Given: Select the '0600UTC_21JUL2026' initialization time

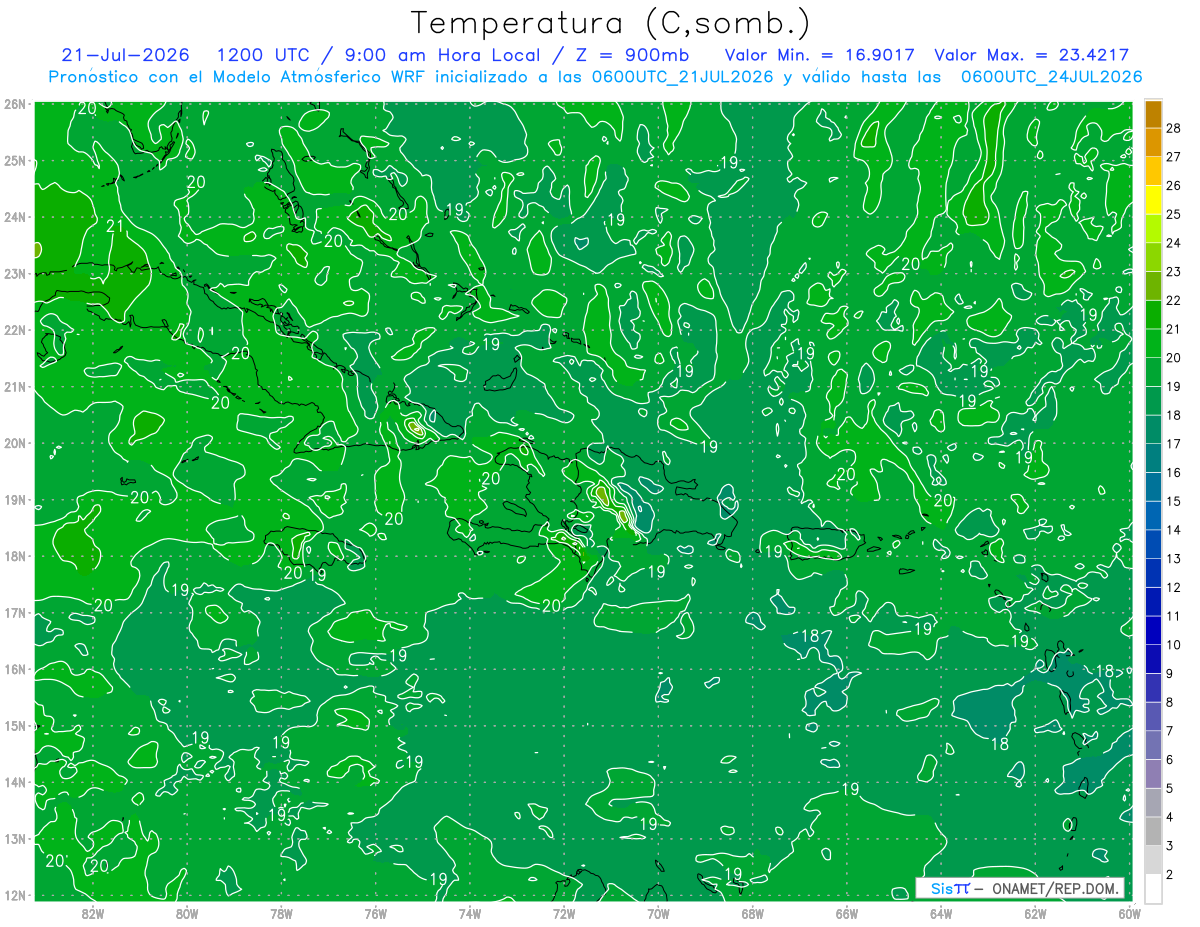Looking at the screenshot, I should [x=683, y=76].
